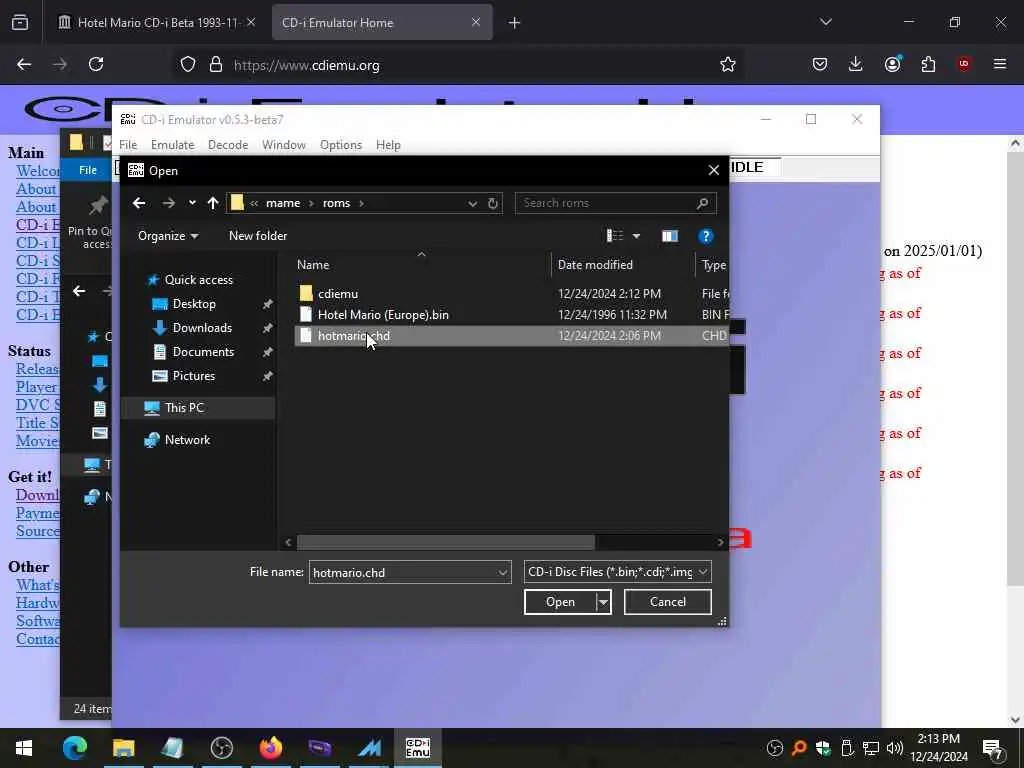Open the view options dropdown arrow
Image resolution: width=1024 pixels, height=768 pixels.
pyautogui.click(x=636, y=236)
